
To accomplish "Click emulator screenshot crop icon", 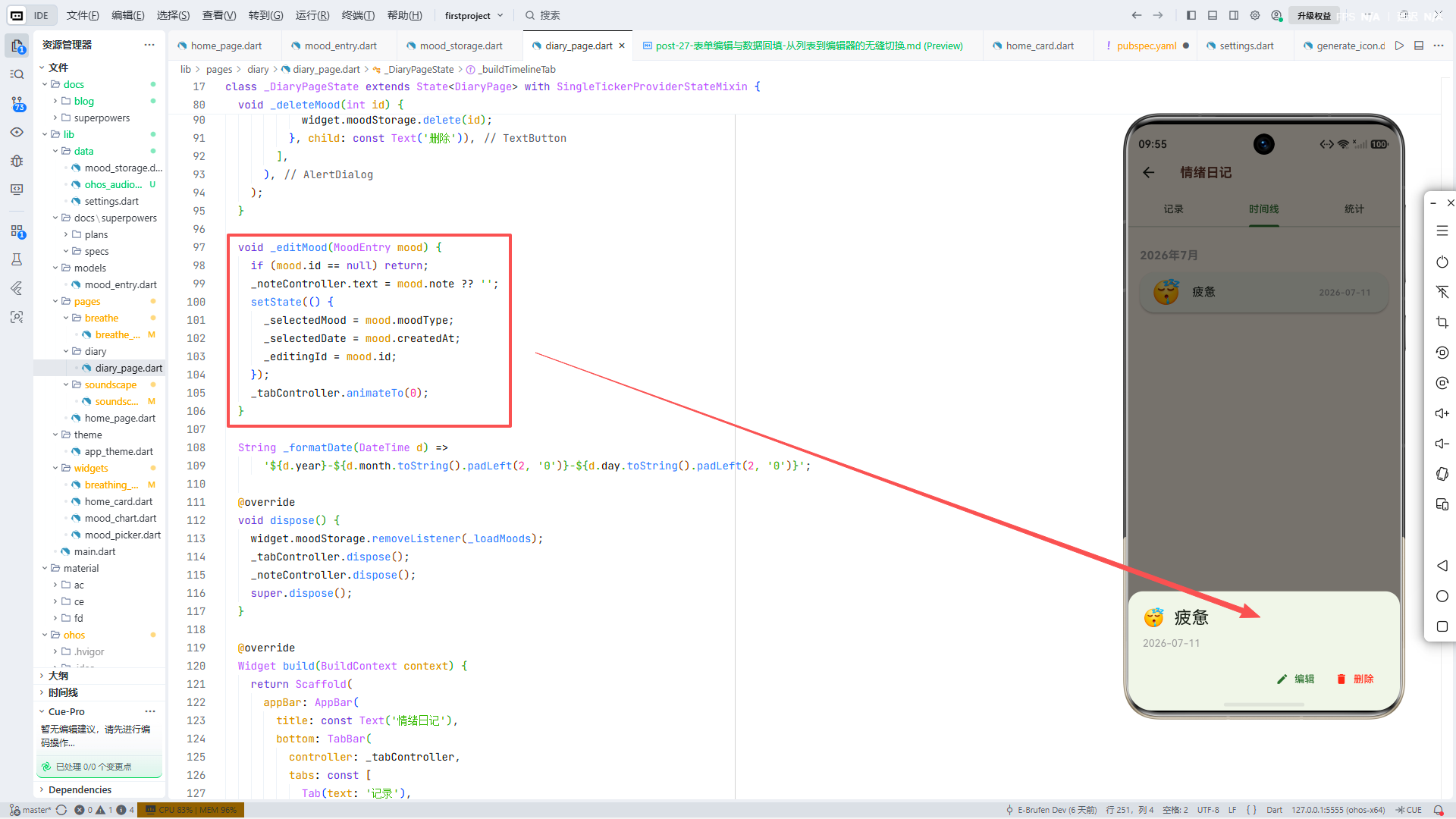I will click(1442, 322).
